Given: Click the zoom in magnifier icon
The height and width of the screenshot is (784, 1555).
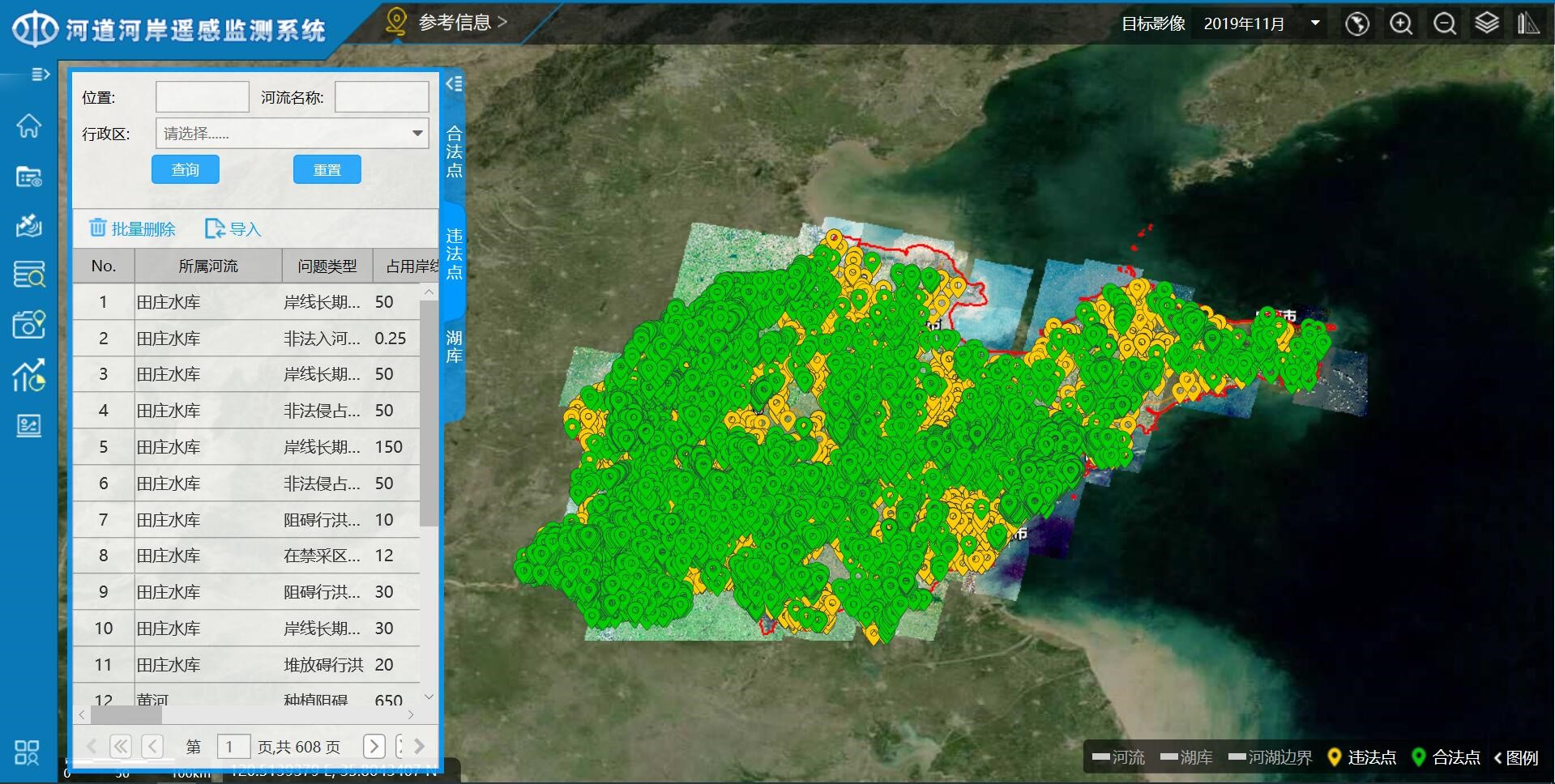Looking at the screenshot, I should point(1401,23).
